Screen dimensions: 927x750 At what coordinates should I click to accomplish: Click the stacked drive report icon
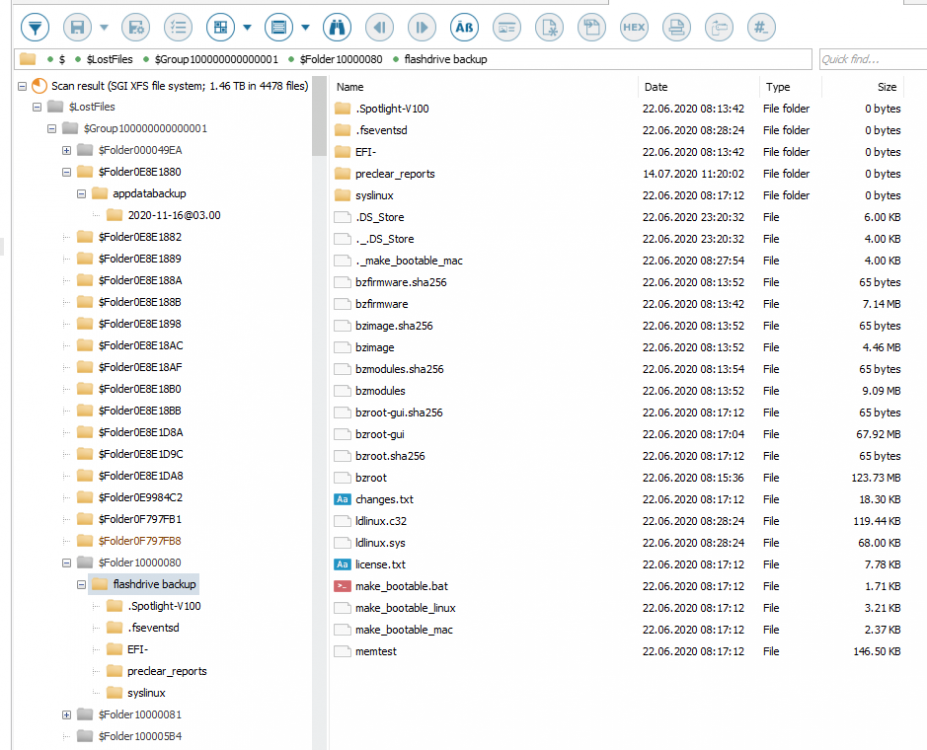(x=676, y=27)
